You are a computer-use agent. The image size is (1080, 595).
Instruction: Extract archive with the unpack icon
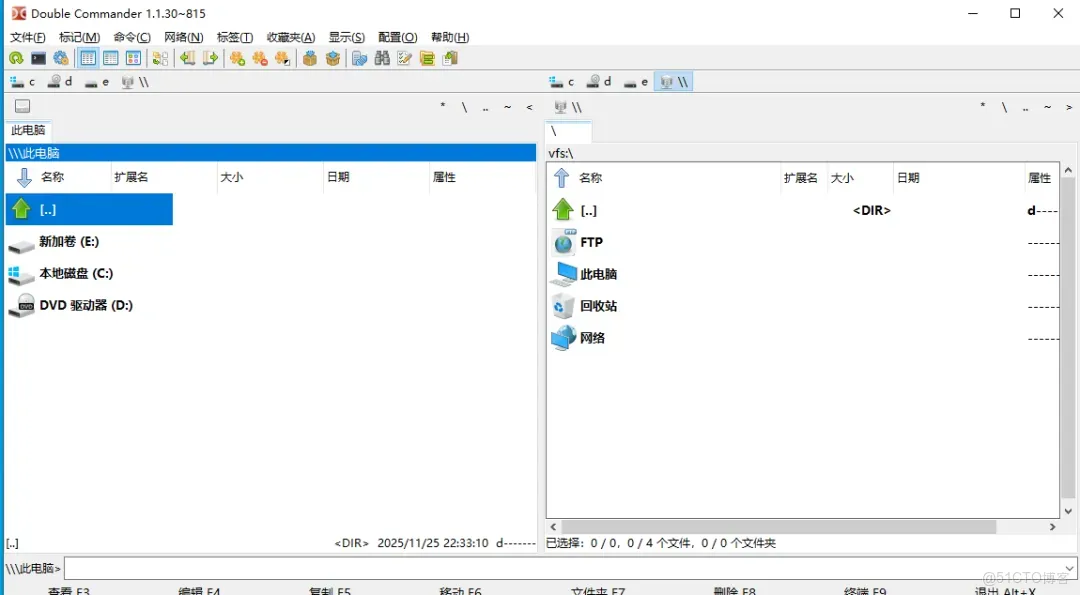click(x=333, y=58)
